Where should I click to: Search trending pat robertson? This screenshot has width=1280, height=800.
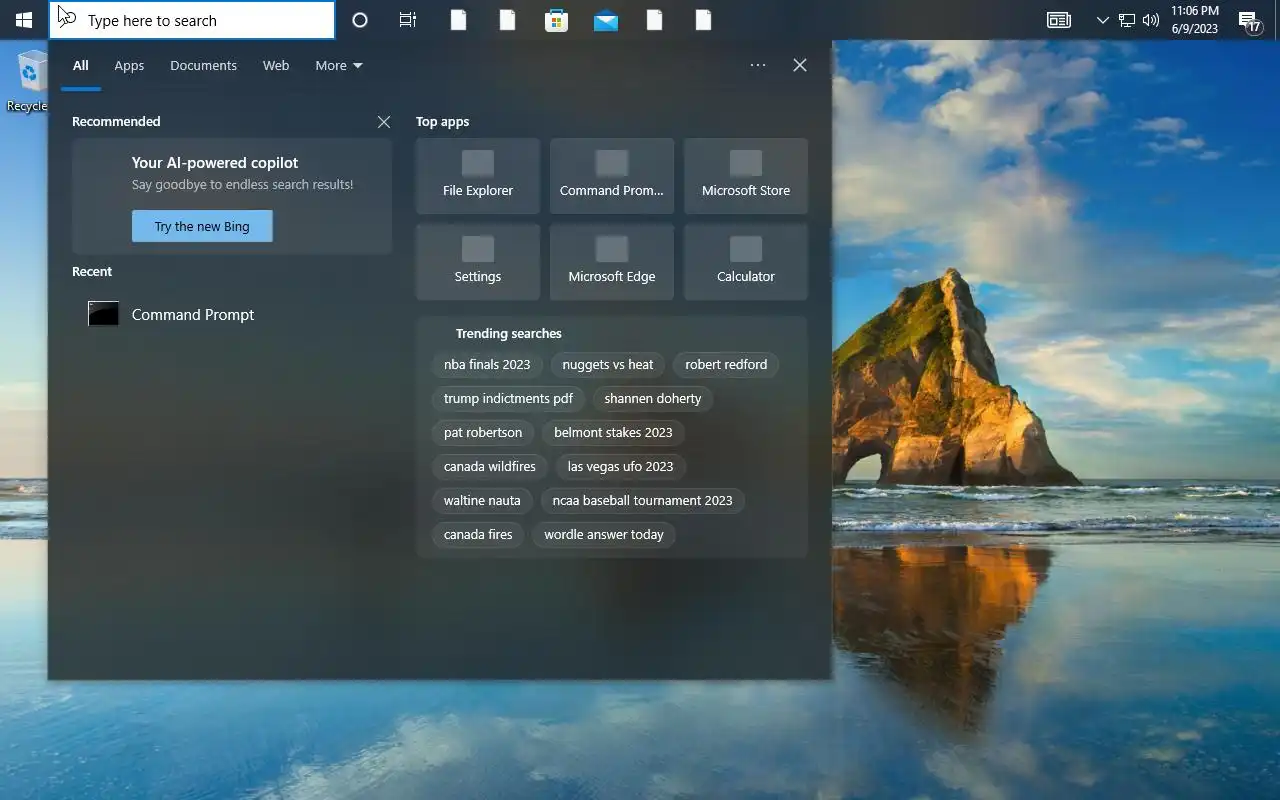[x=483, y=433]
